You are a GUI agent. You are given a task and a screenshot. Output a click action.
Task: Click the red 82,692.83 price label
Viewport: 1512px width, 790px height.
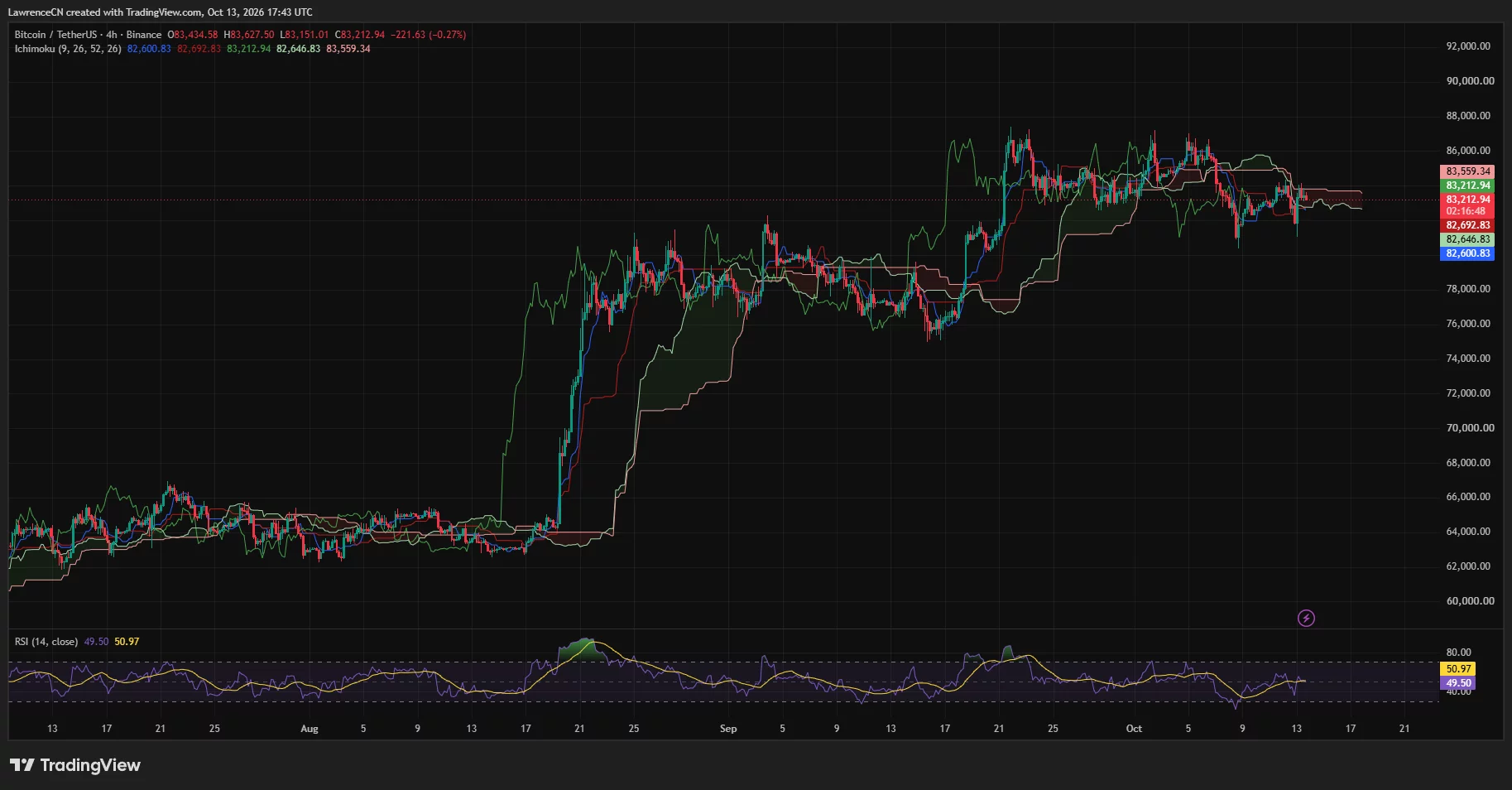(x=1467, y=225)
